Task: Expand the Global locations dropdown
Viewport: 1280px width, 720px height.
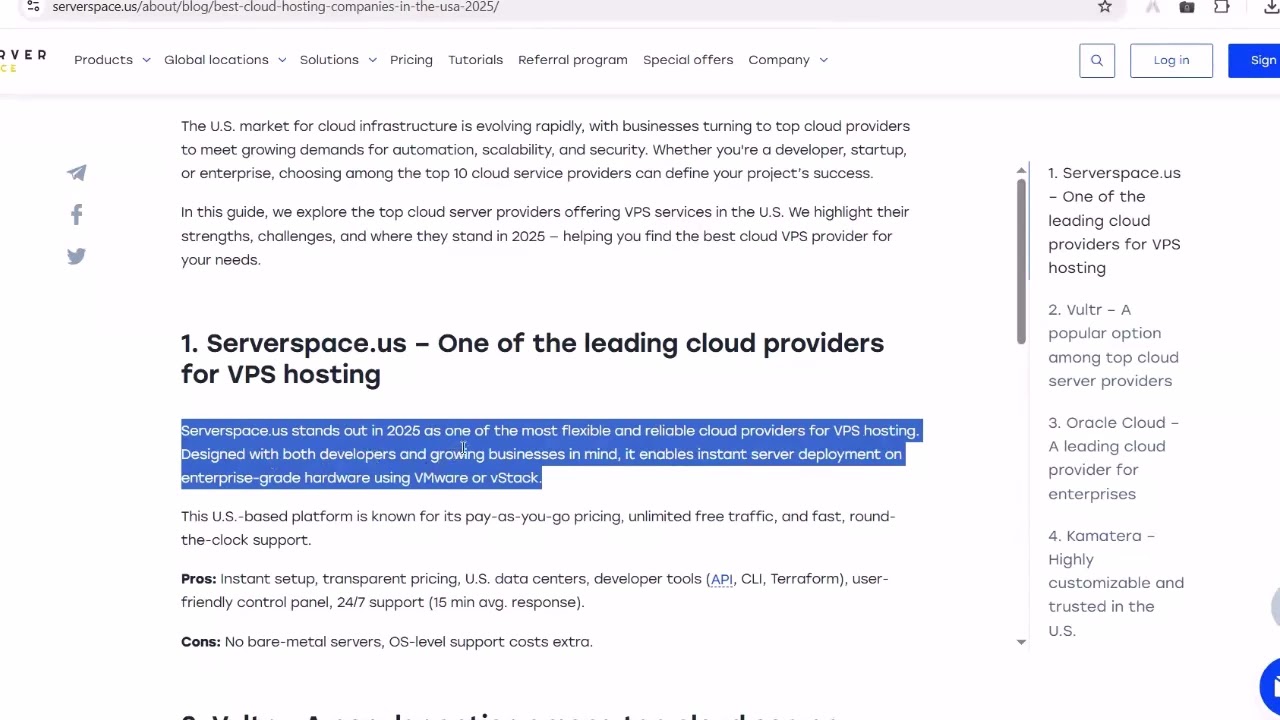Action: pyautogui.click(x=225, y=60)
